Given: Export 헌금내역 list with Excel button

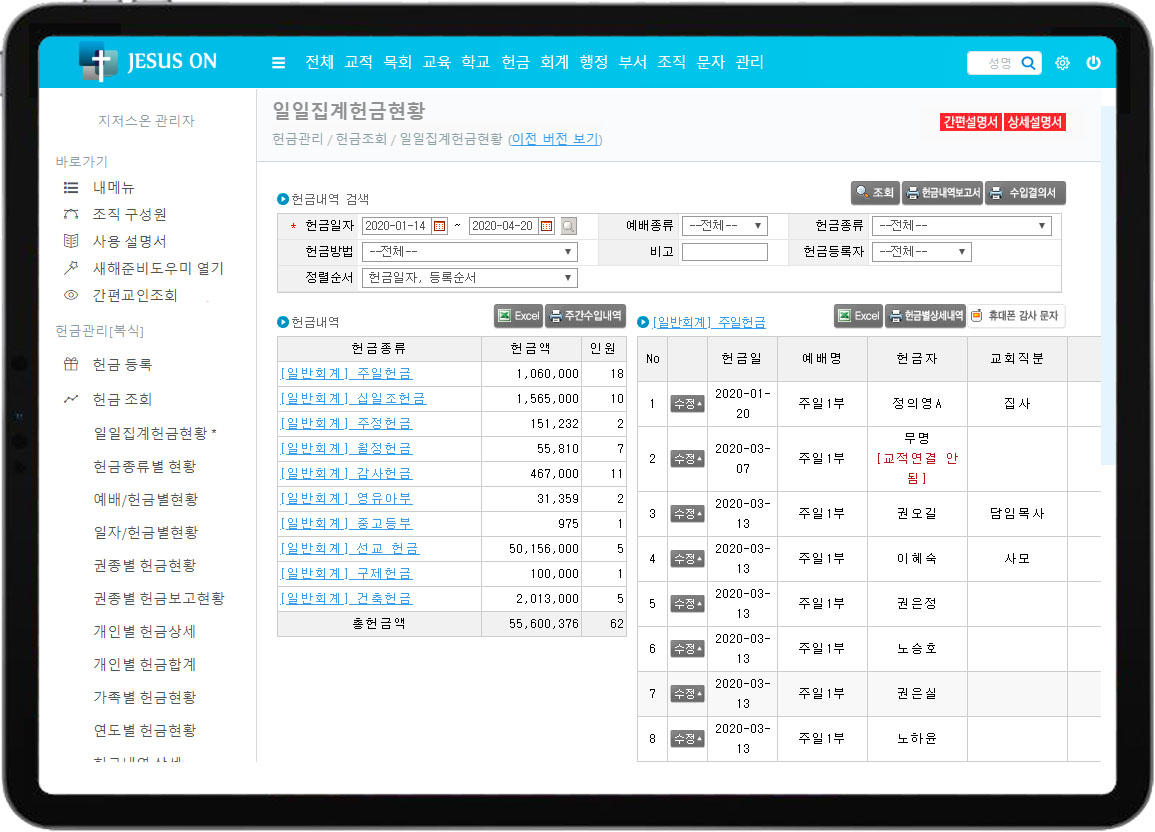Looking at the screenshot, I should [x=518, y=316].
